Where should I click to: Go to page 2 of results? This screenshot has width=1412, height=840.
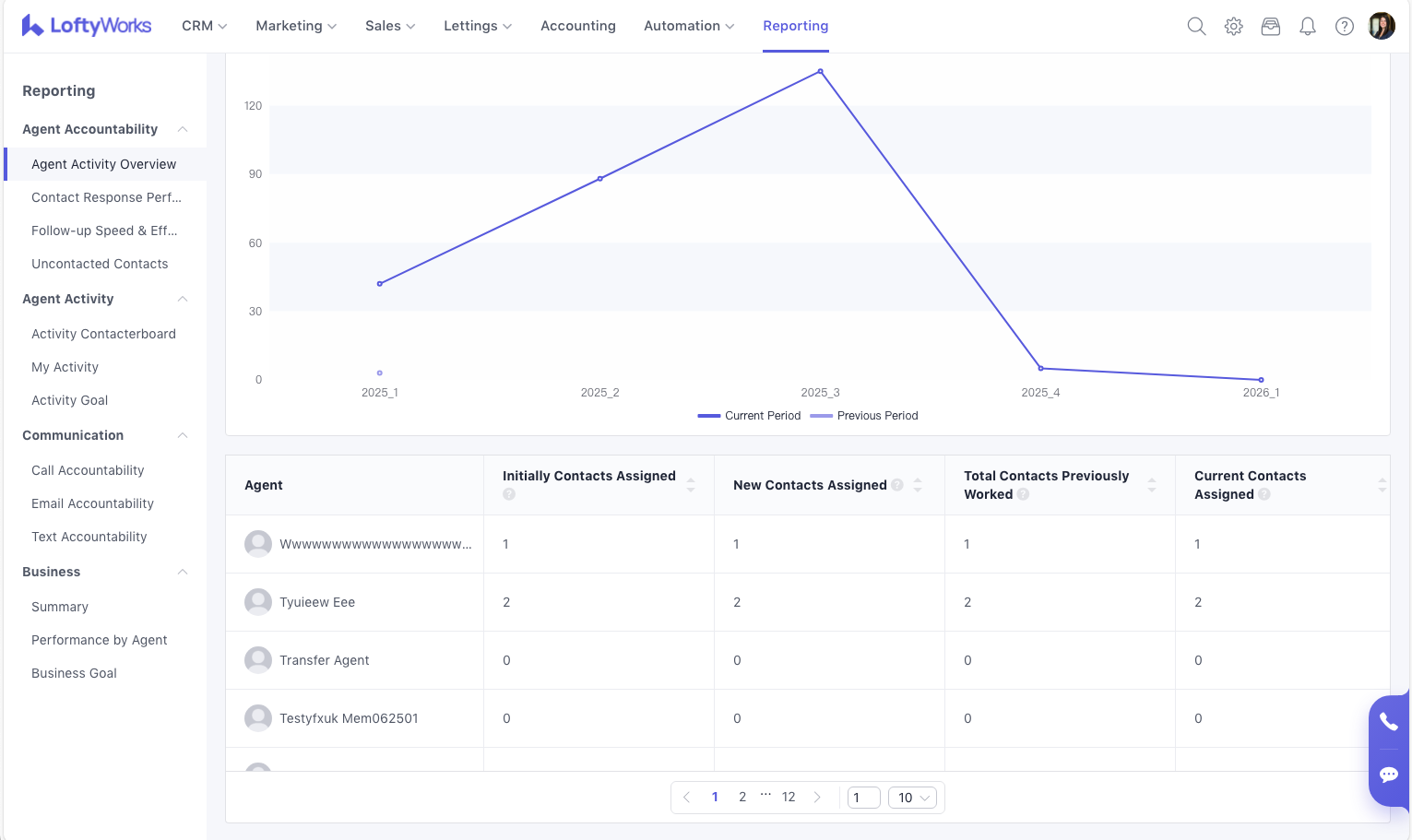(x=742, y=797)
